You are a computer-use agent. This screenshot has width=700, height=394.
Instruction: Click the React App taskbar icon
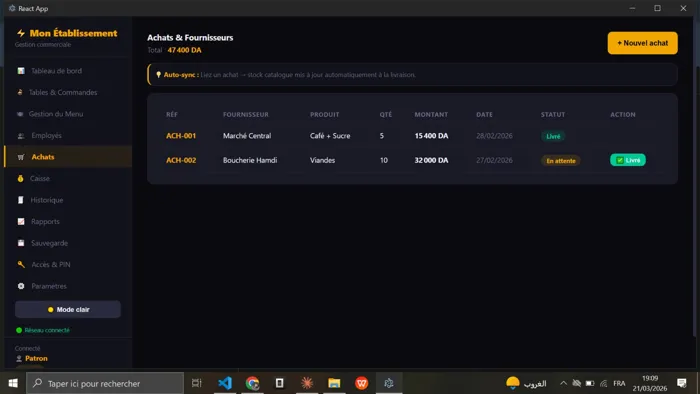389,383
